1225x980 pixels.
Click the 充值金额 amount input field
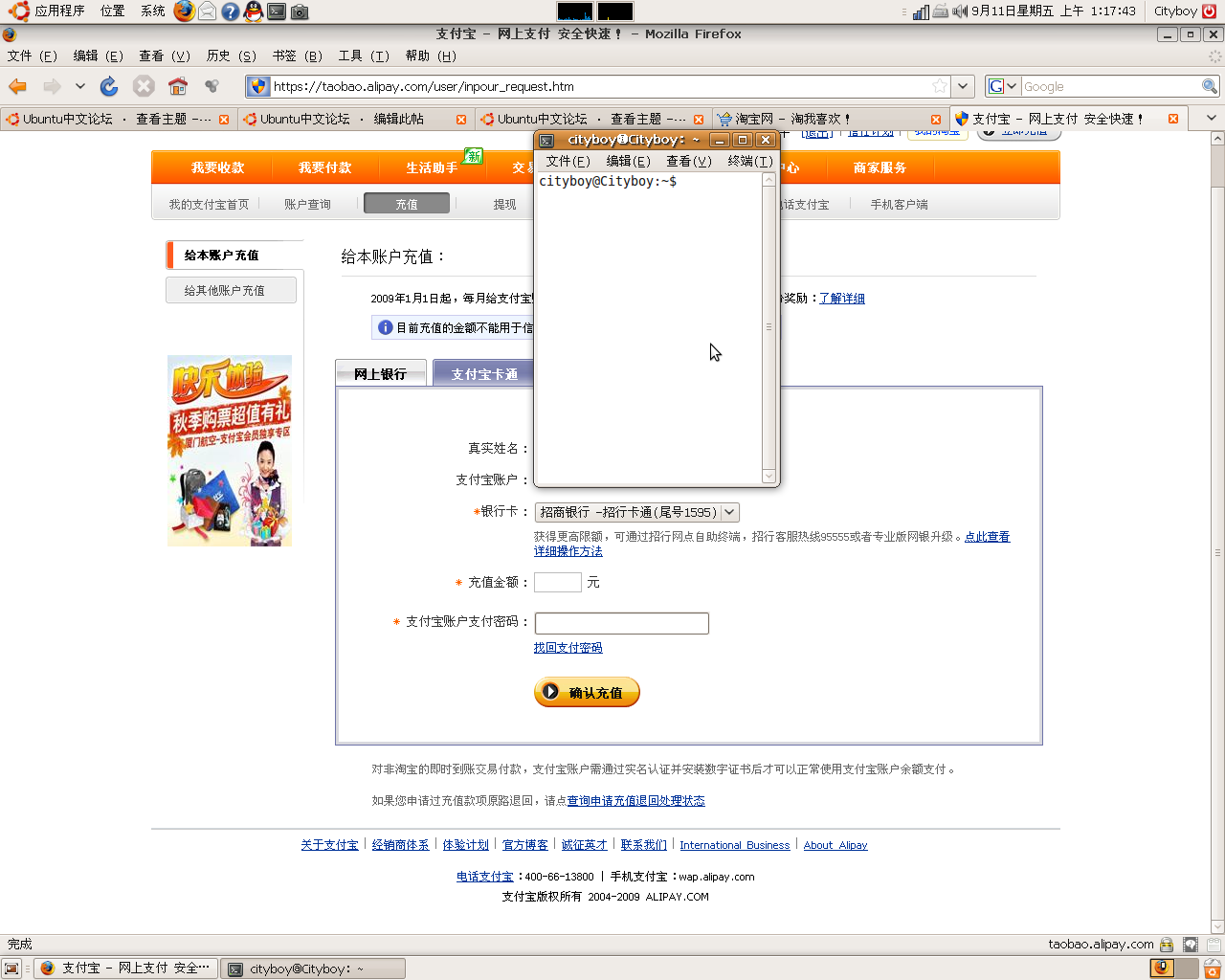pyautogui.click(x=558, y=582)
